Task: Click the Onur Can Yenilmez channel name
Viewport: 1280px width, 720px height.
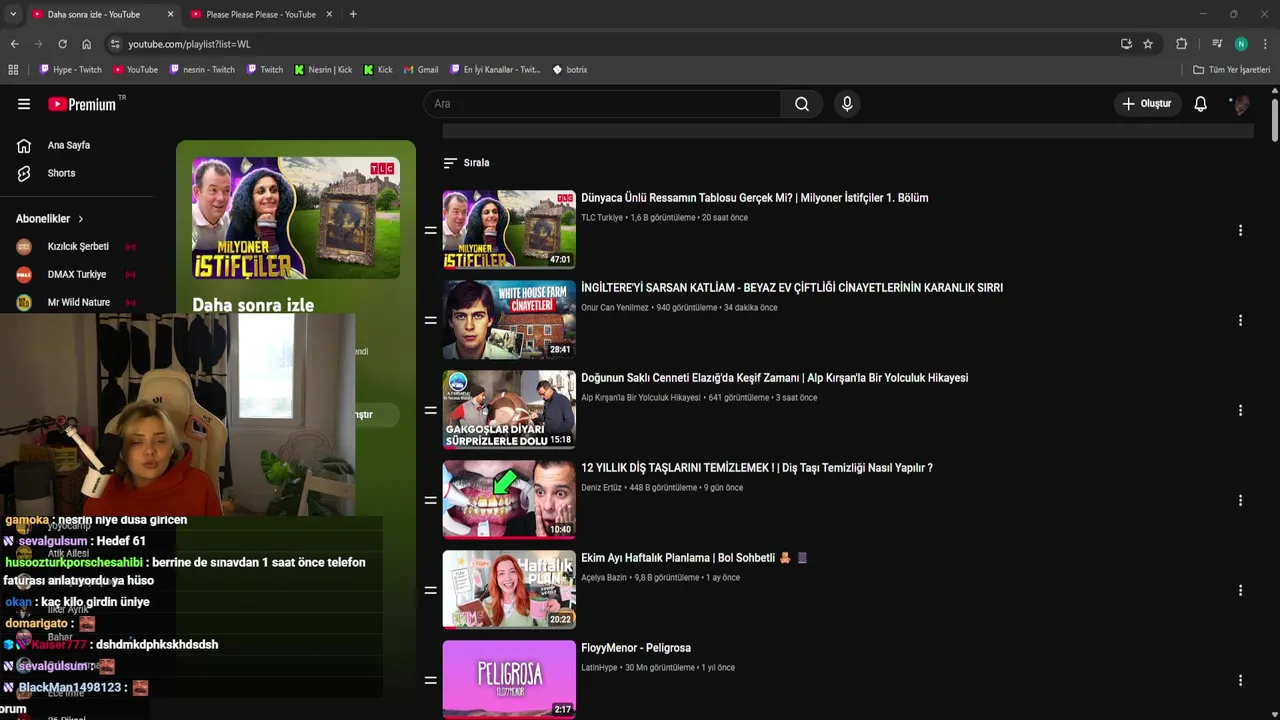Action: 615,308
